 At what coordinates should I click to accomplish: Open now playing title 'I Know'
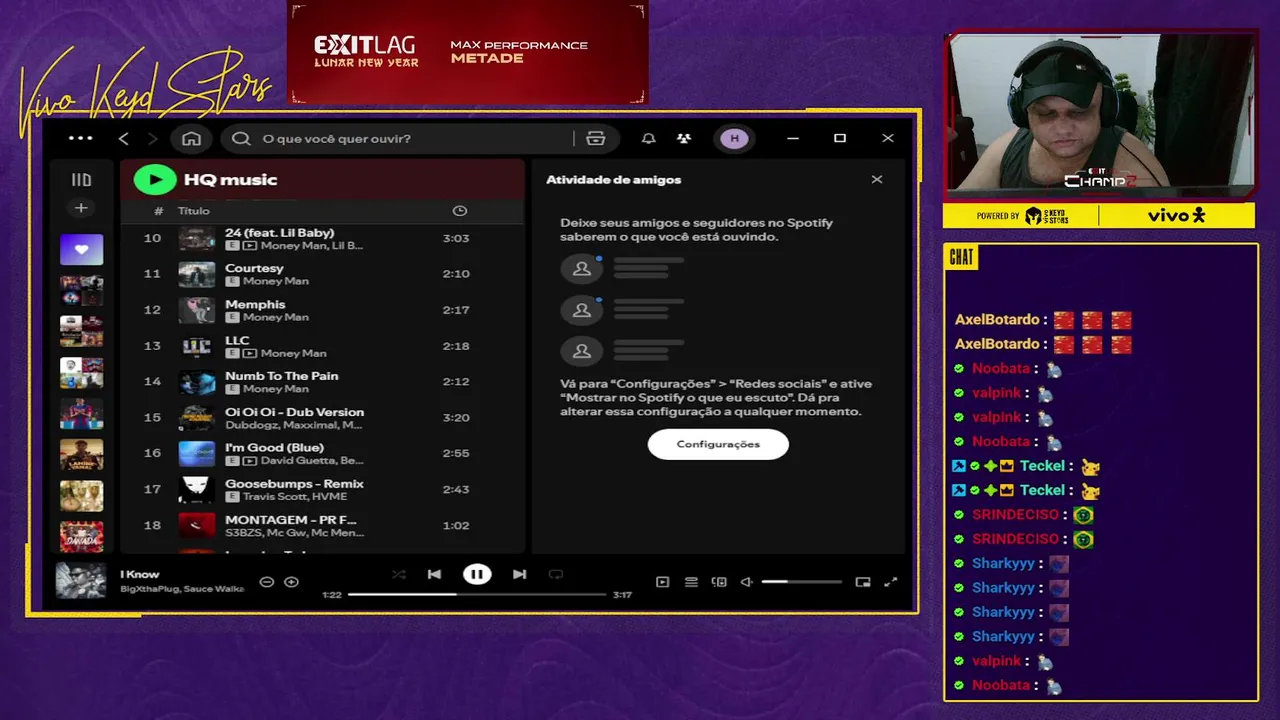tap(140, 574)
